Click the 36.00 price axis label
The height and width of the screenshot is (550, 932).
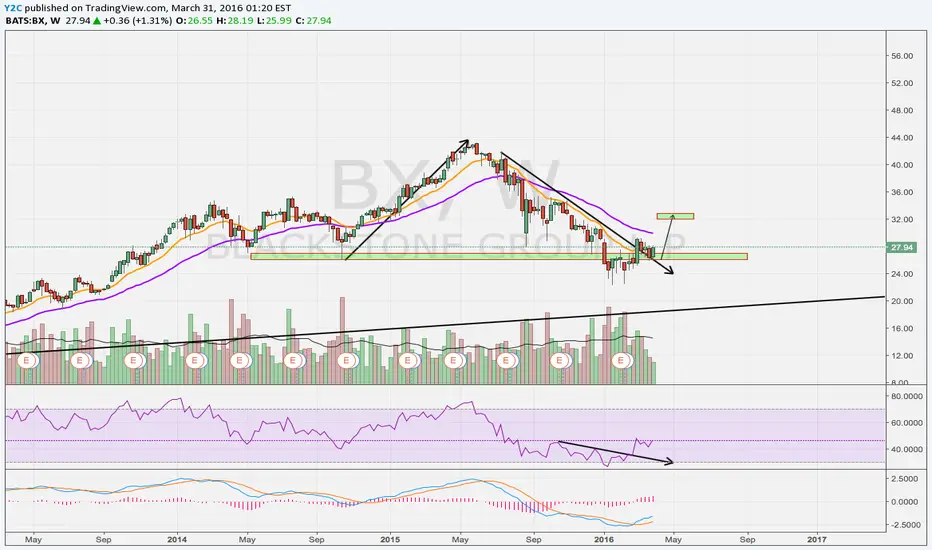pyautogui.click(x=902, y=192)
